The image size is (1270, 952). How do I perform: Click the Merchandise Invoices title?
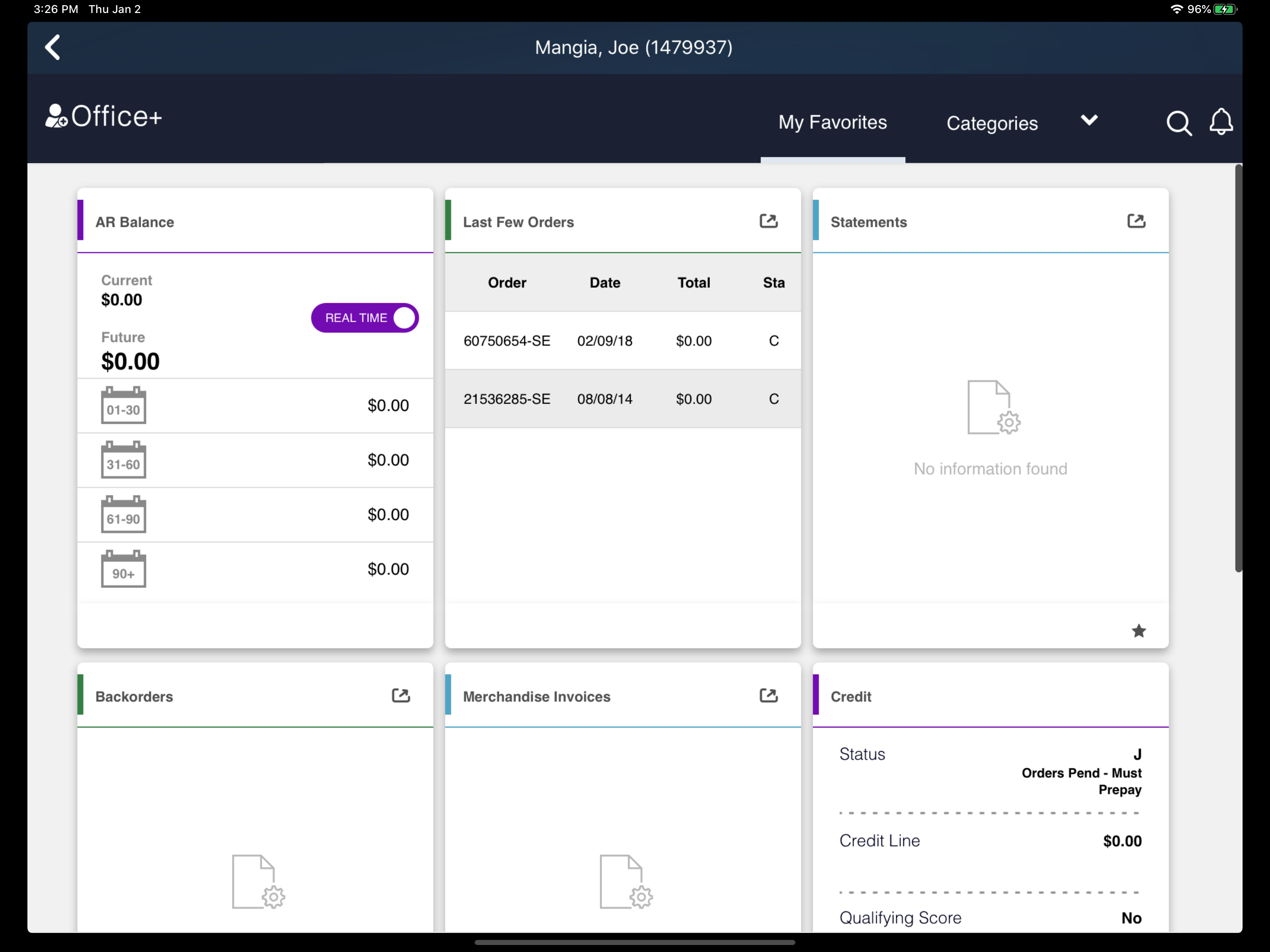point(536,696)
